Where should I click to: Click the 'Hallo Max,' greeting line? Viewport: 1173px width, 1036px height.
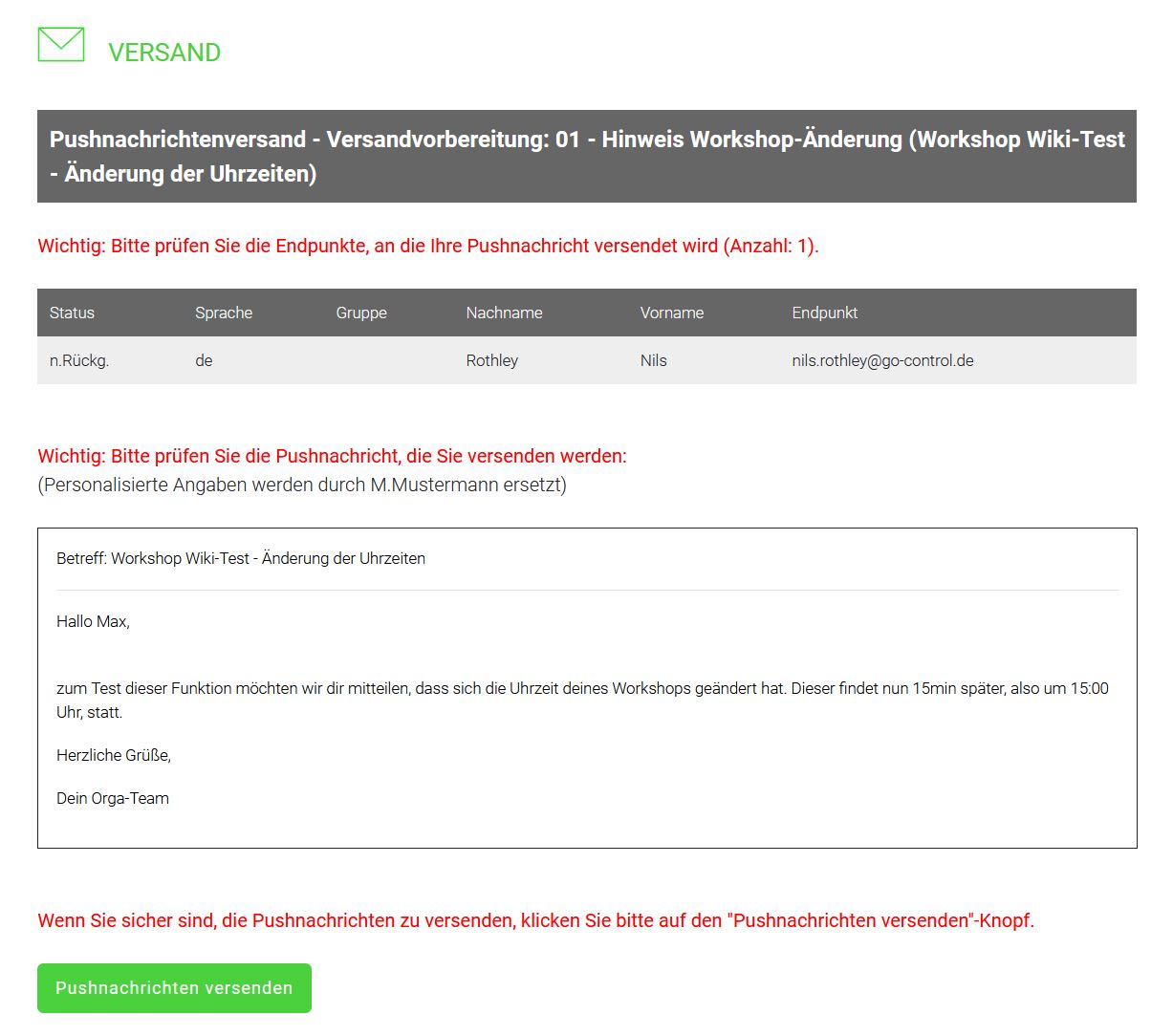click(93, 621)
